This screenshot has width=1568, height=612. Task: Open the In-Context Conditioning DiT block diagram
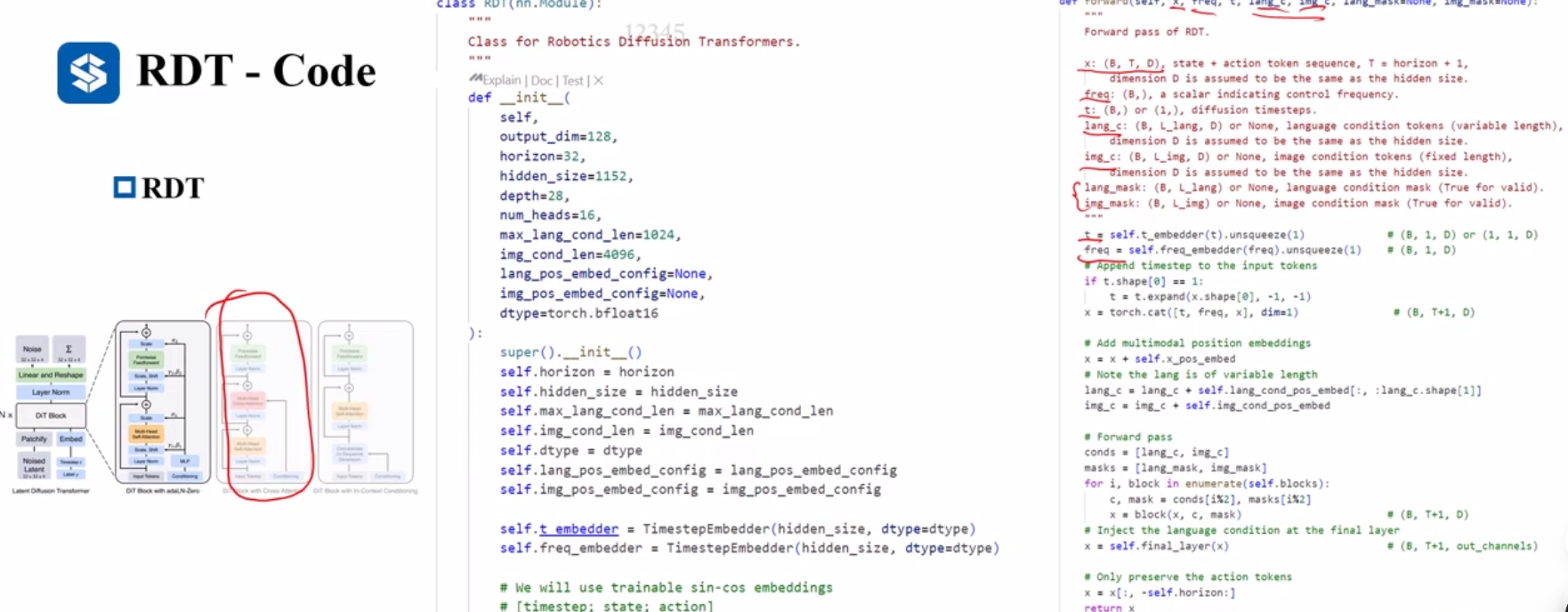[x=366, y=406]
